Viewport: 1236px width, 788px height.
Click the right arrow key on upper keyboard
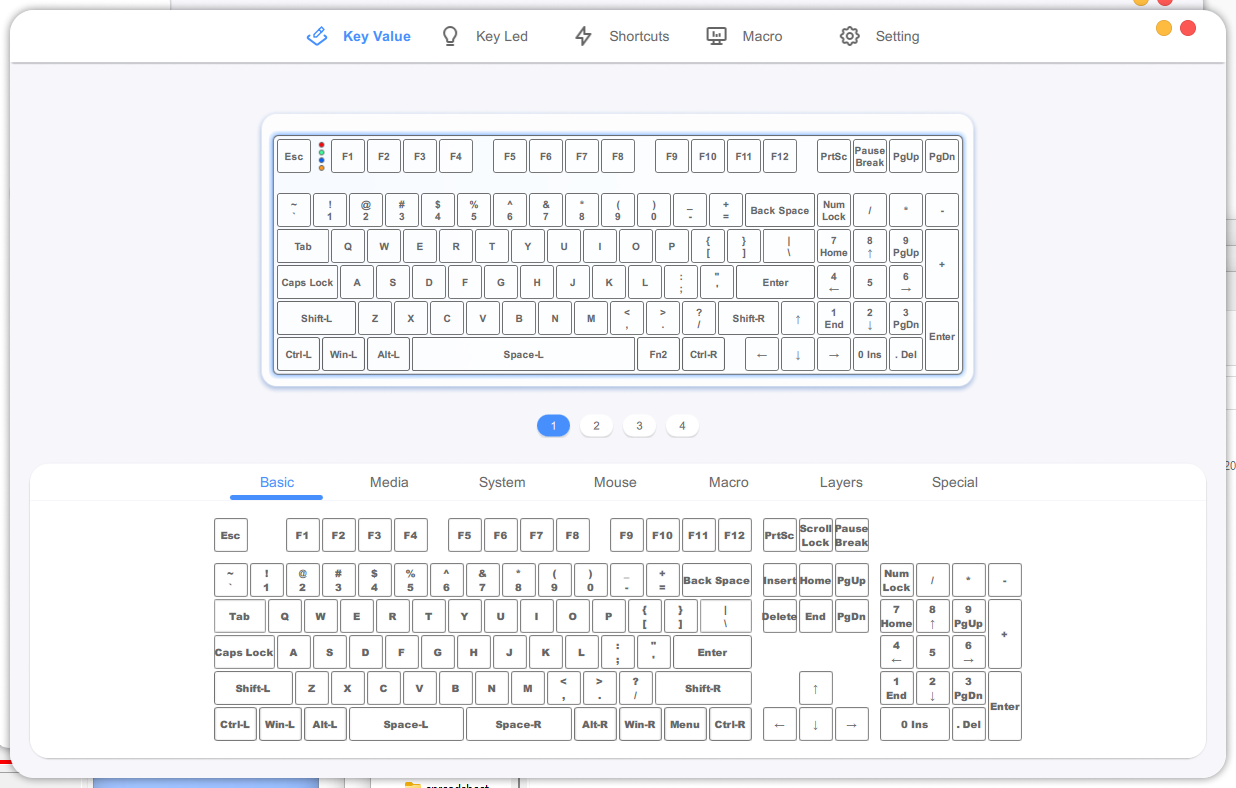(833, 355)
